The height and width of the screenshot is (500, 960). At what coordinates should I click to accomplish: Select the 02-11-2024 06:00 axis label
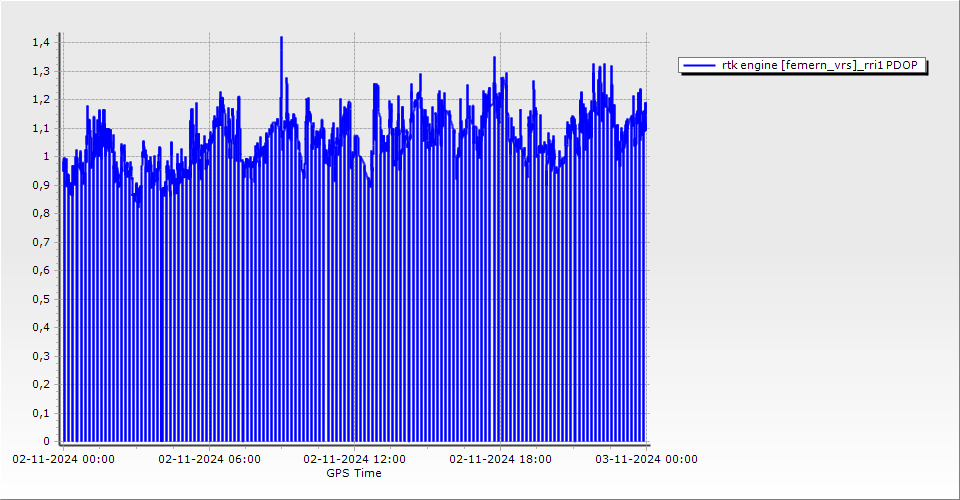(210, 459)
